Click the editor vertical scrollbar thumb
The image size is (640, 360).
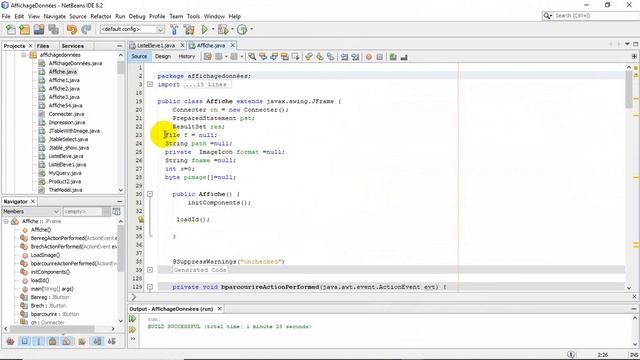click(629, 90)
